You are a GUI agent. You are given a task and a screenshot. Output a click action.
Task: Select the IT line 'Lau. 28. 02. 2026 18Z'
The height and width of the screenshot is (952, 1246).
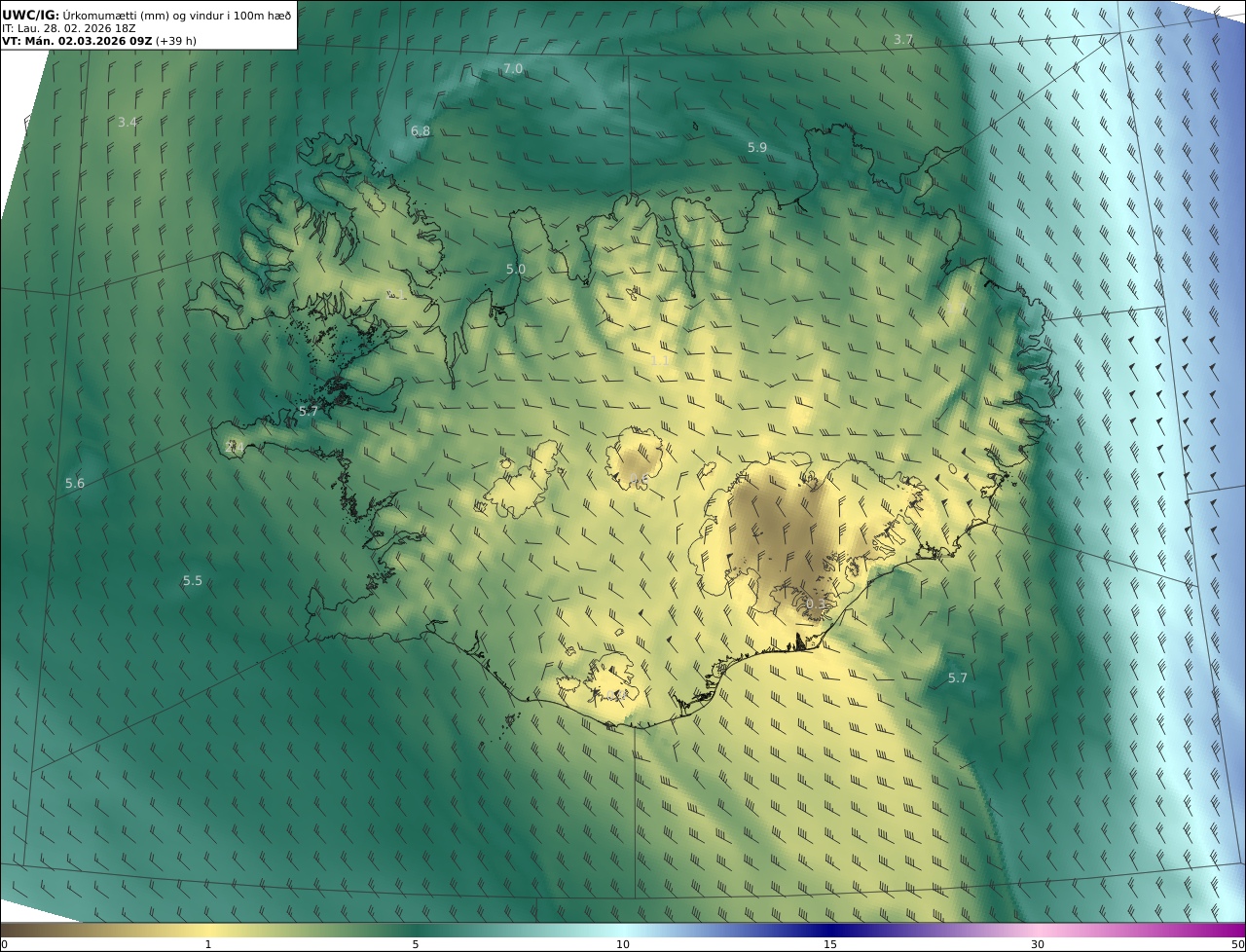77,28
